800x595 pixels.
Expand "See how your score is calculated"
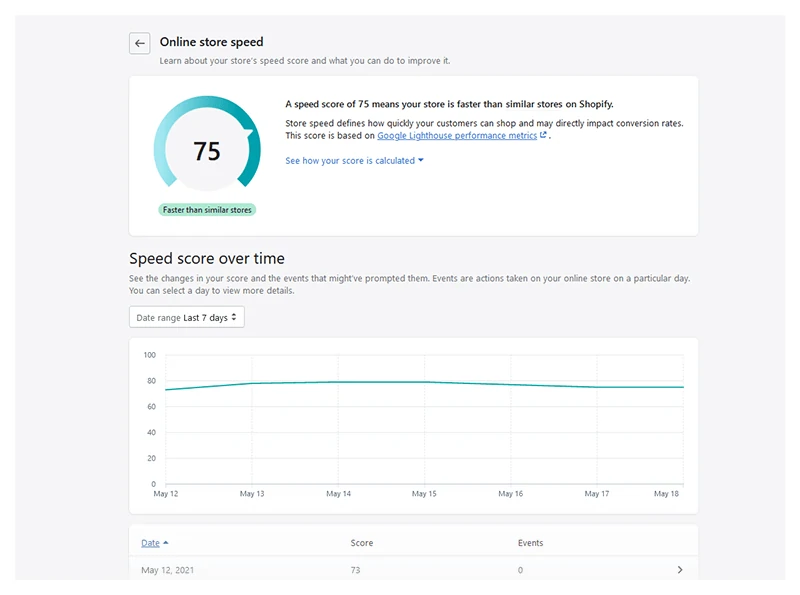pyautogui.click(x=354, y=161)
